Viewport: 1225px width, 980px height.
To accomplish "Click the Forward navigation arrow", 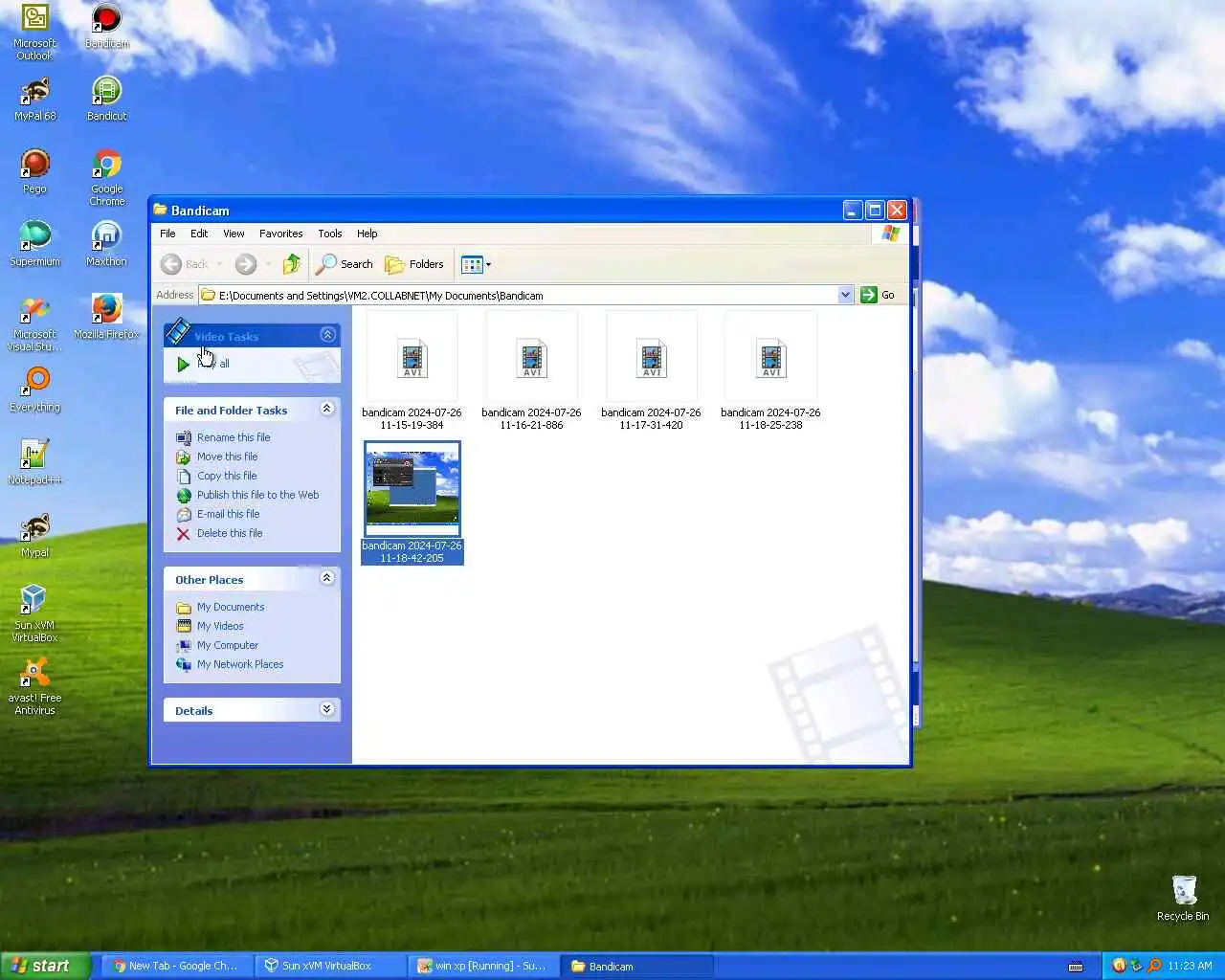I will [x=246, y=264].
